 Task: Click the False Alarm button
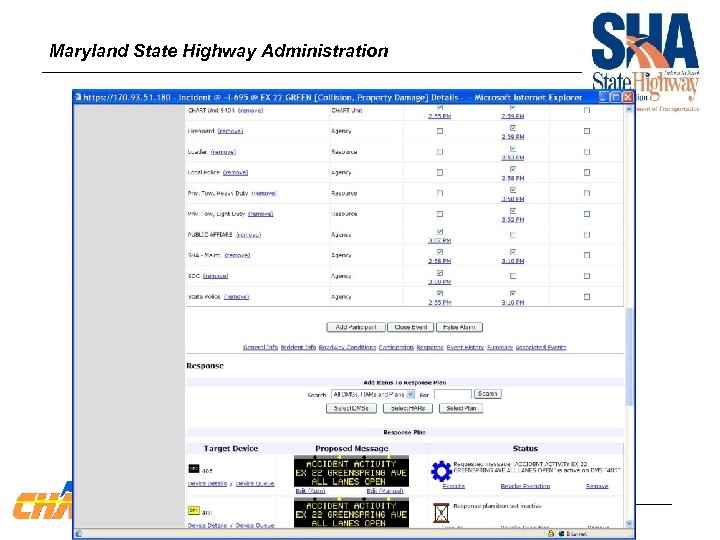click(x=459, y=327)
